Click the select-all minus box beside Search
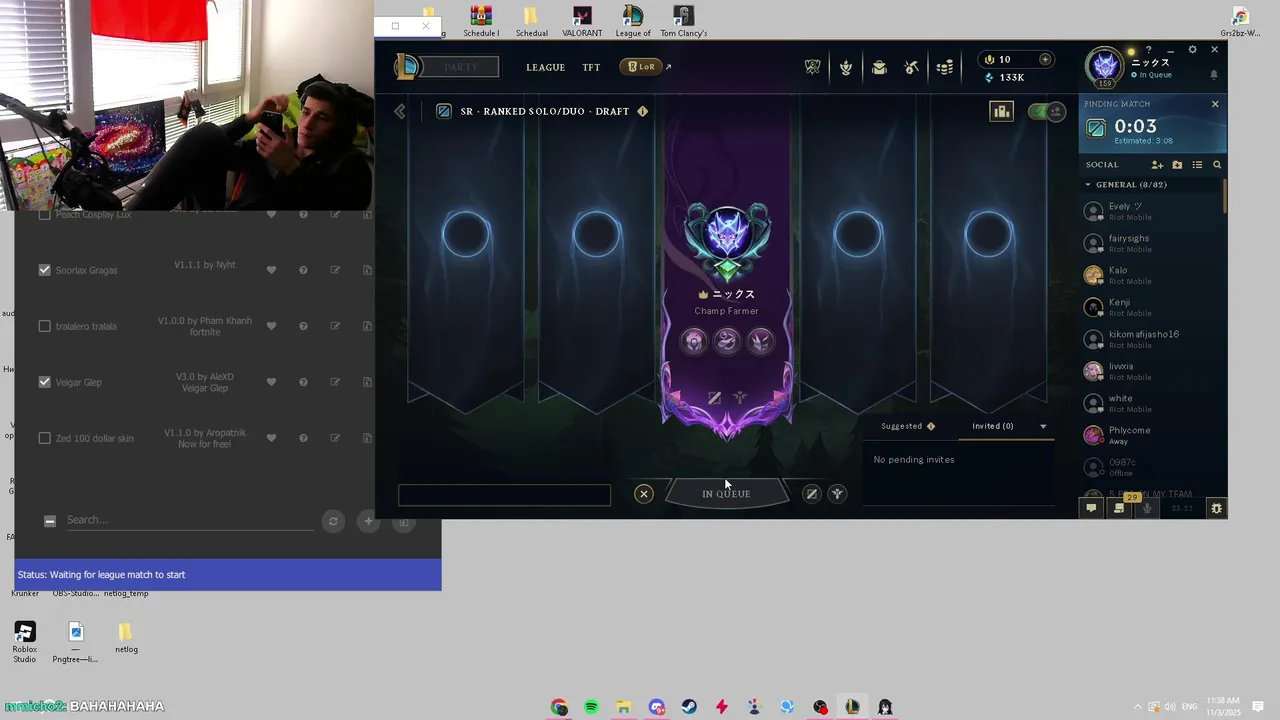The image size is (1280, 720). (x=50, y=520)
